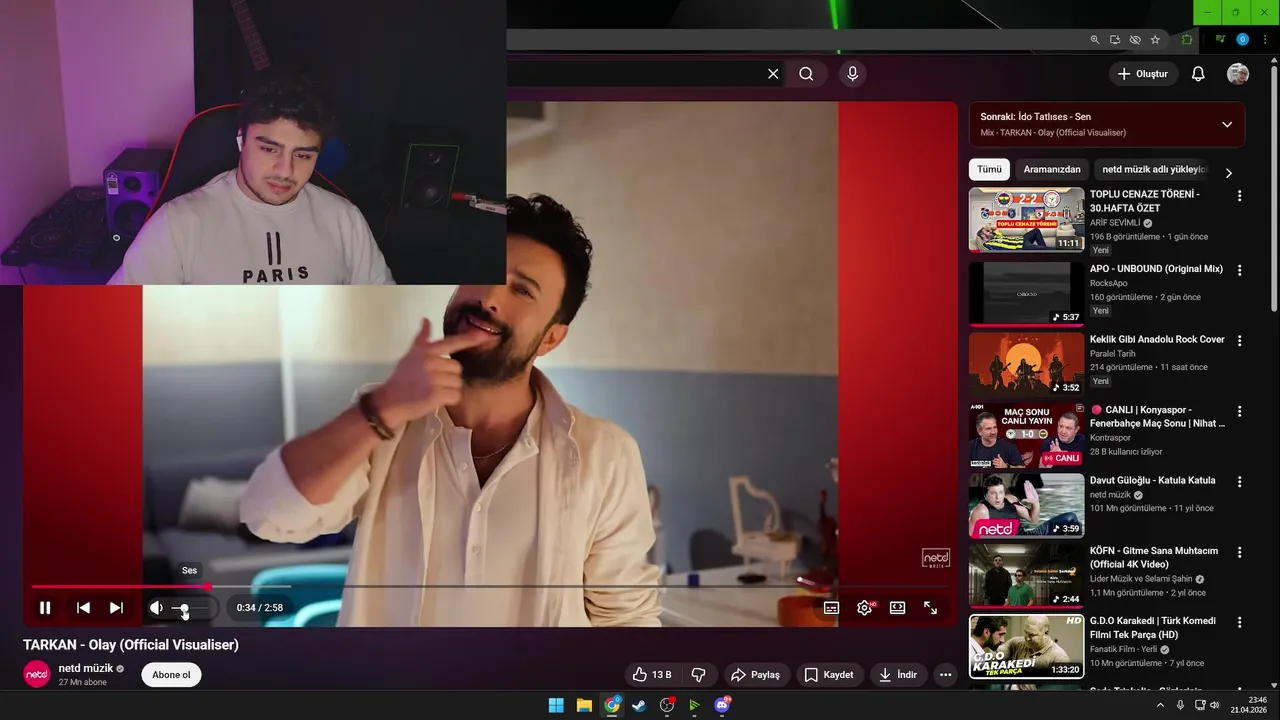Click the Oluştur create button
The image size is (1280, 720).
tap(1143, 74)
